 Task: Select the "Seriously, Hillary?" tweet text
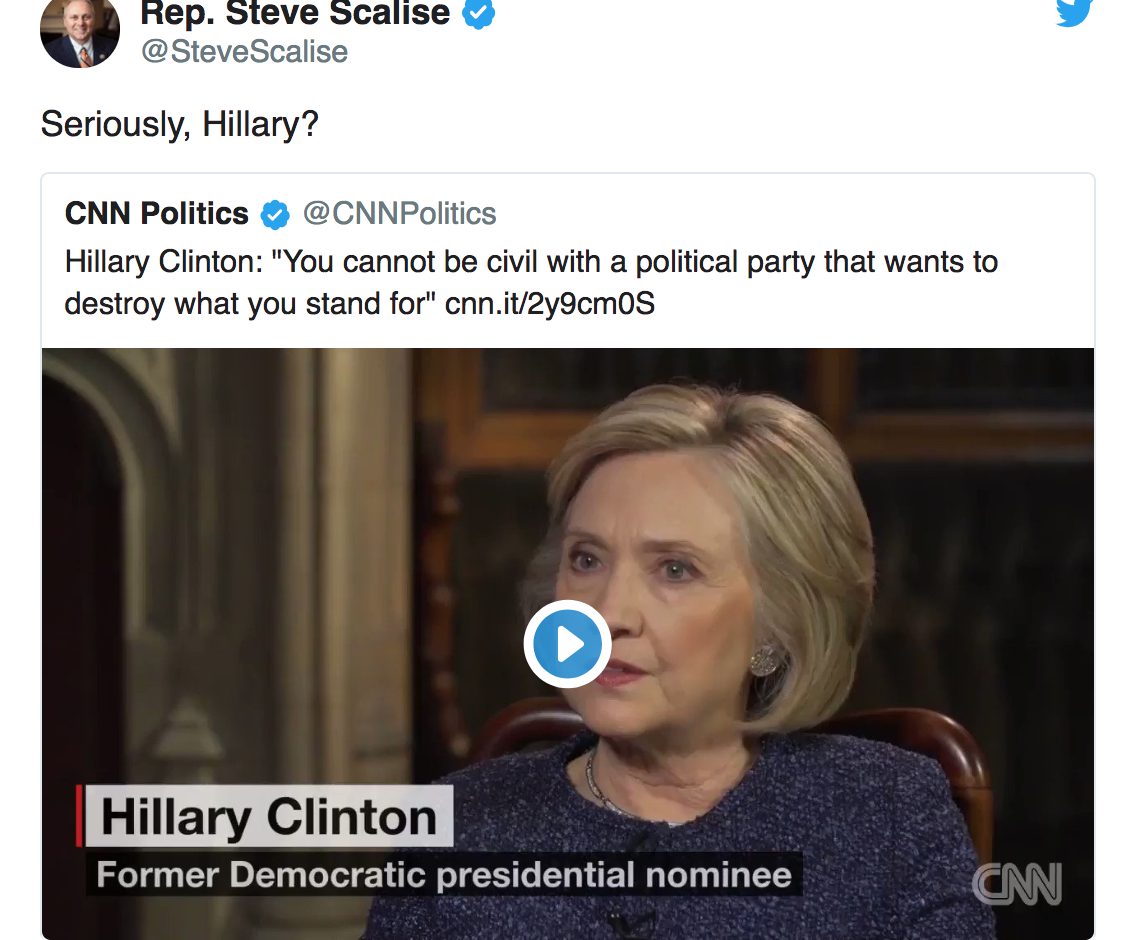pyautogui.click(x=179, y=124)
